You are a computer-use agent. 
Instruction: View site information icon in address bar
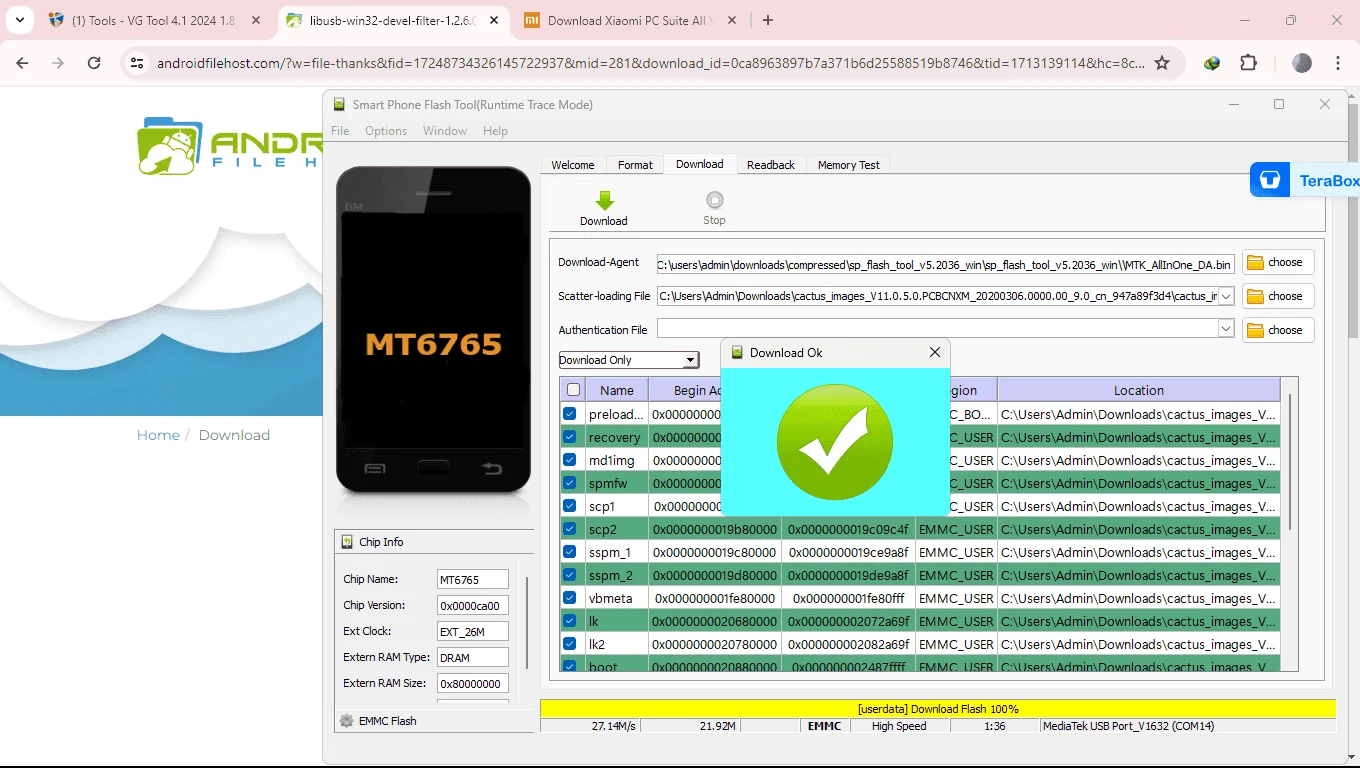pos(137,63)
